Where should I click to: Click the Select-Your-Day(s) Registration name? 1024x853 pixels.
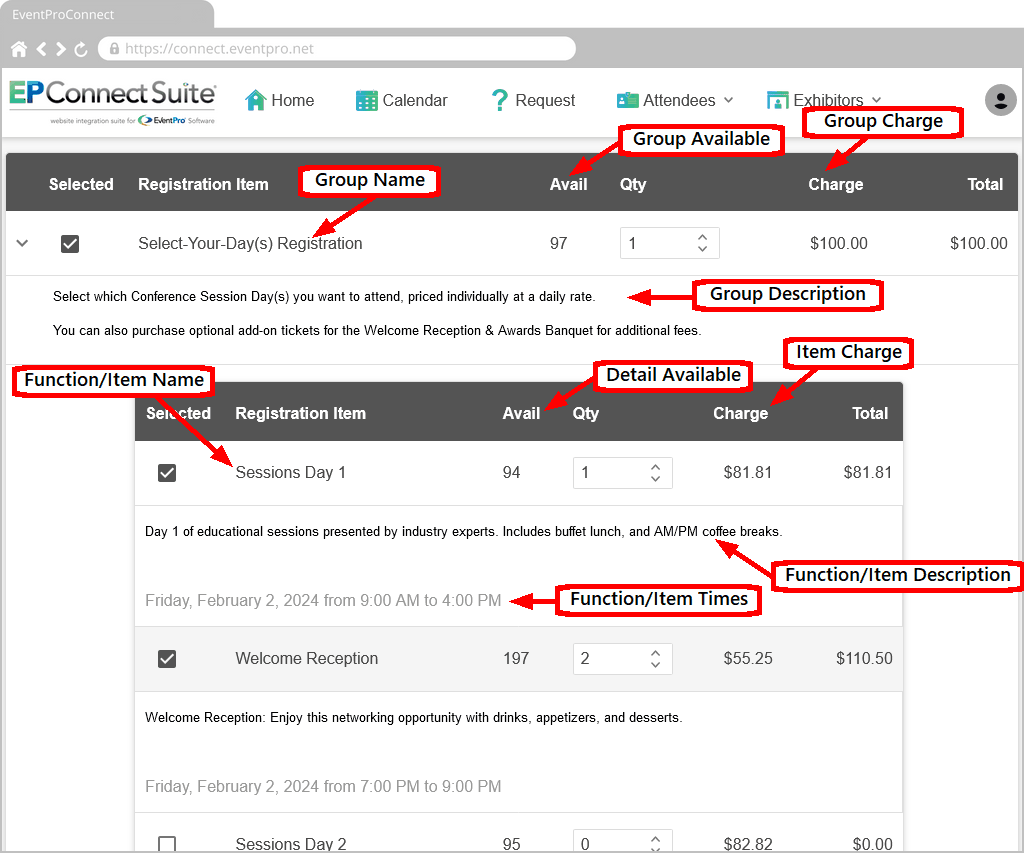pos(250,244)
